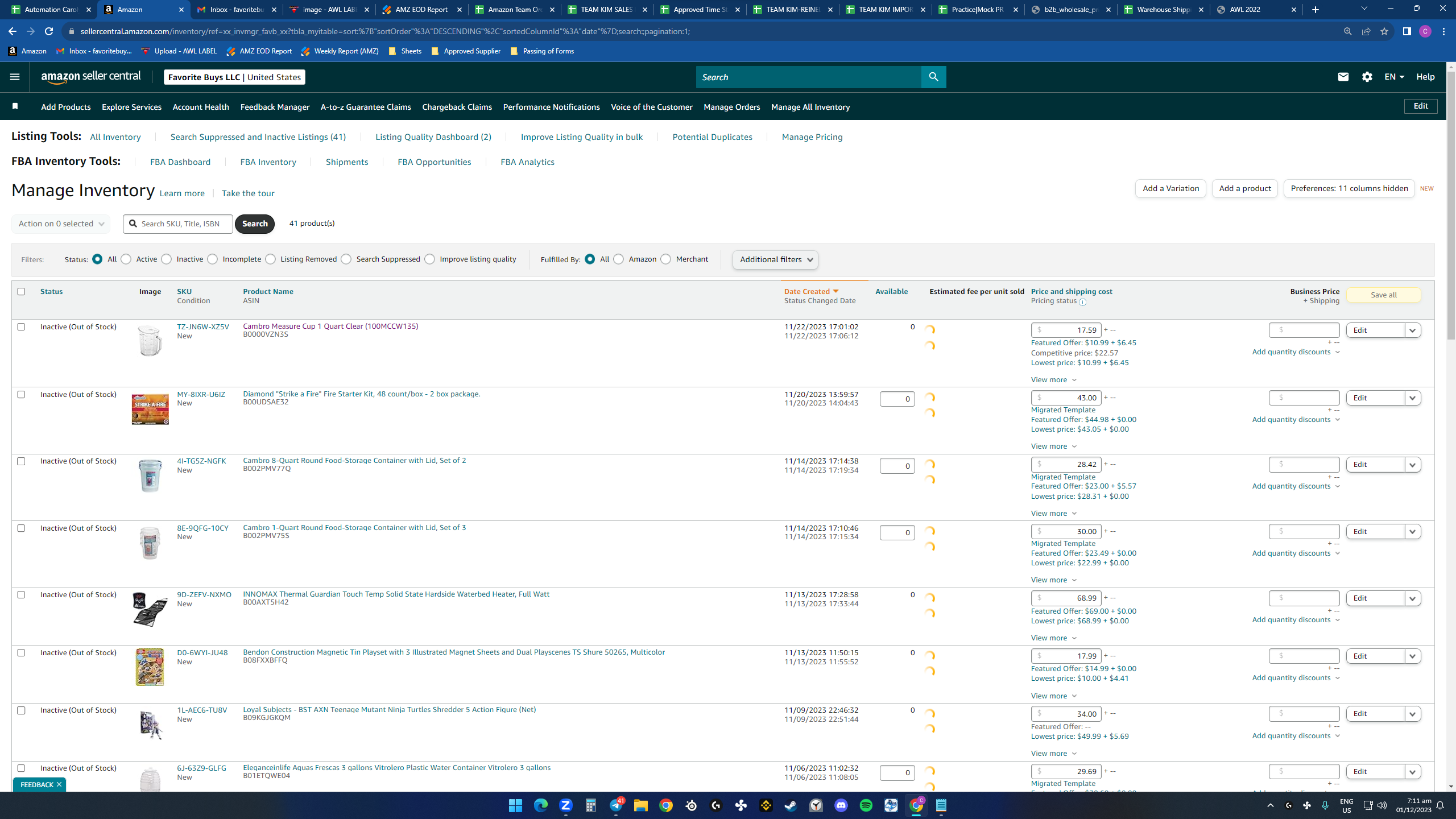
Task: Open a new browser tab
Action: (x=1316, y=10)
